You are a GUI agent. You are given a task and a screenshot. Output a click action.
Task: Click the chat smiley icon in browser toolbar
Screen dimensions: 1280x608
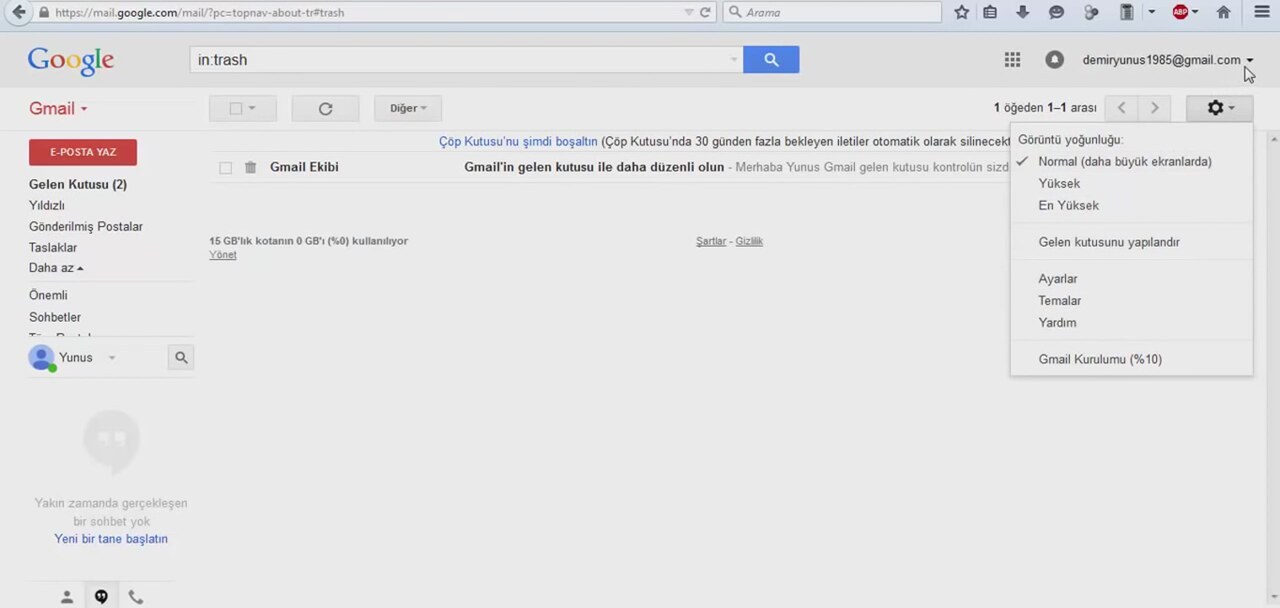1056,12
